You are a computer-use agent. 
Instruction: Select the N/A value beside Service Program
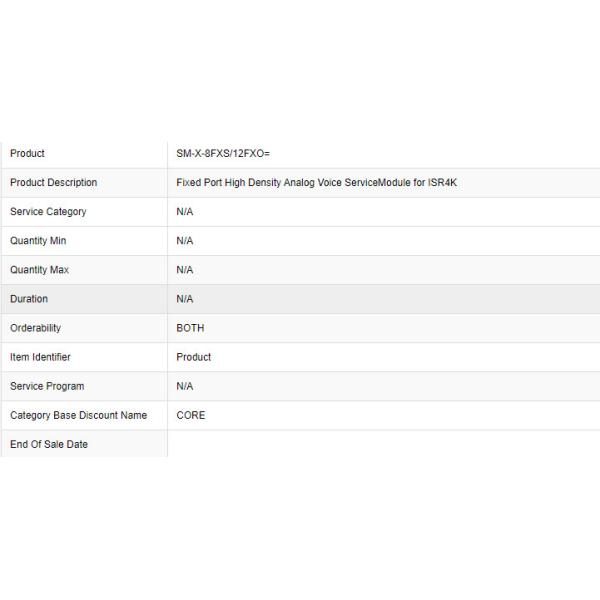(185, 386)
